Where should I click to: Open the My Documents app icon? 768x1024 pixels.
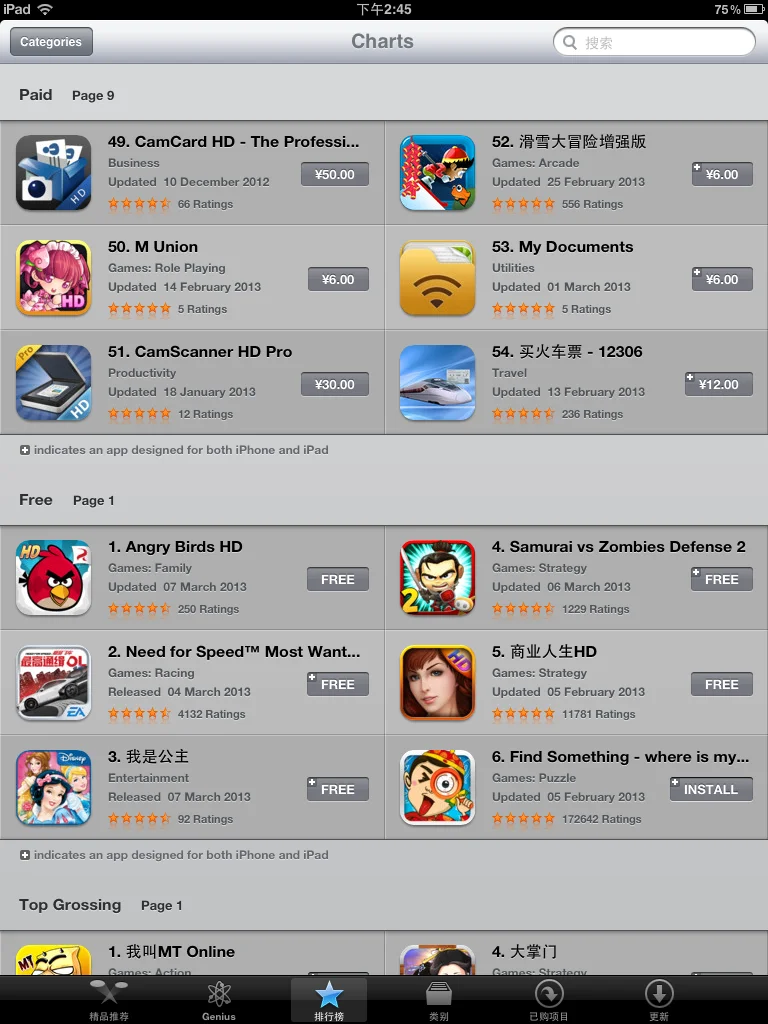tap(438, 278)
